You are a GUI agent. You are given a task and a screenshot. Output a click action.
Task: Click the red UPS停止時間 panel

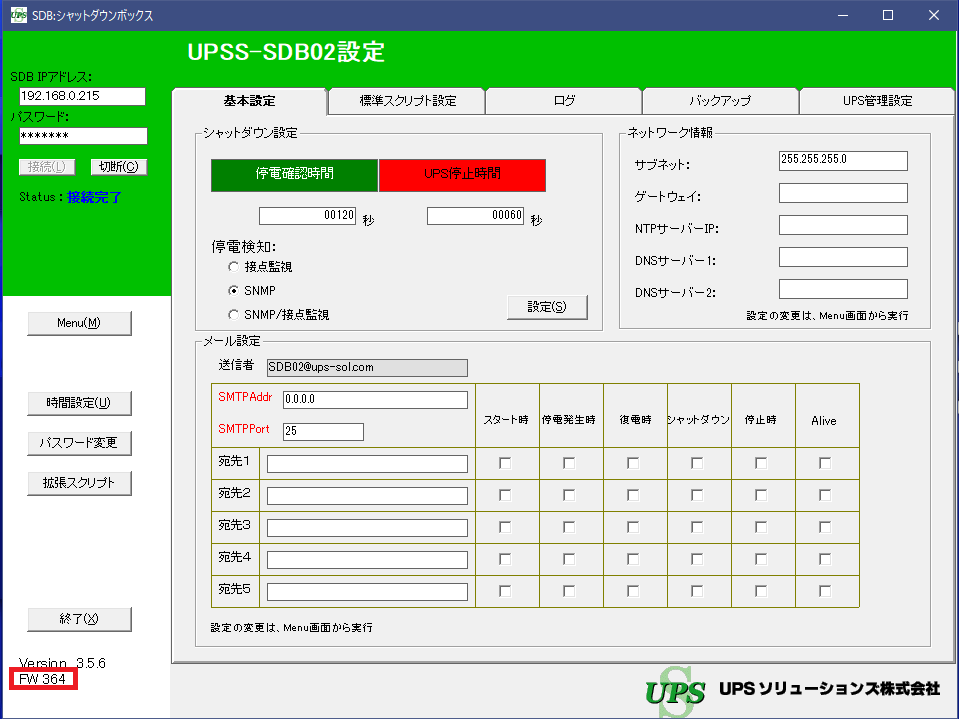click(462, 175)
